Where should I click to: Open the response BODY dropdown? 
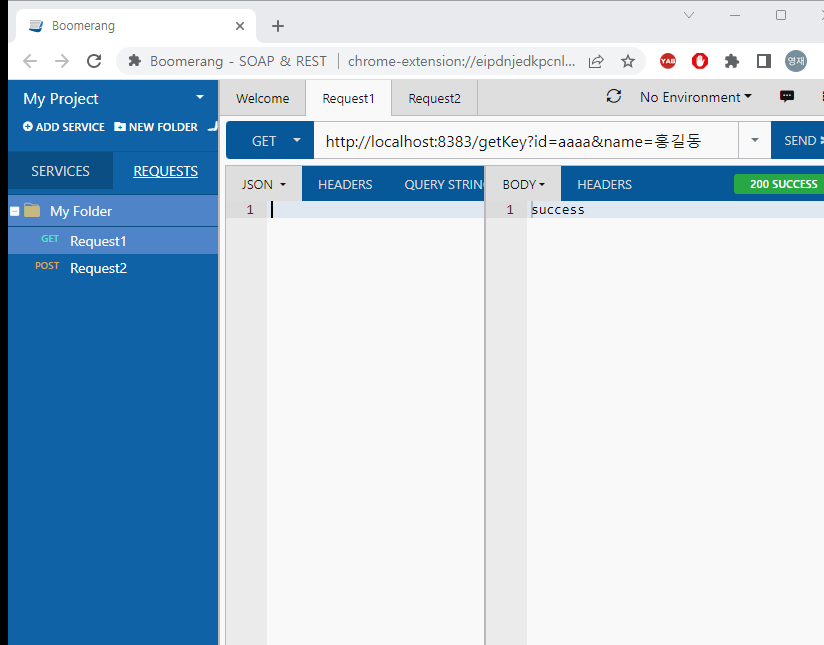click(523, 185)
